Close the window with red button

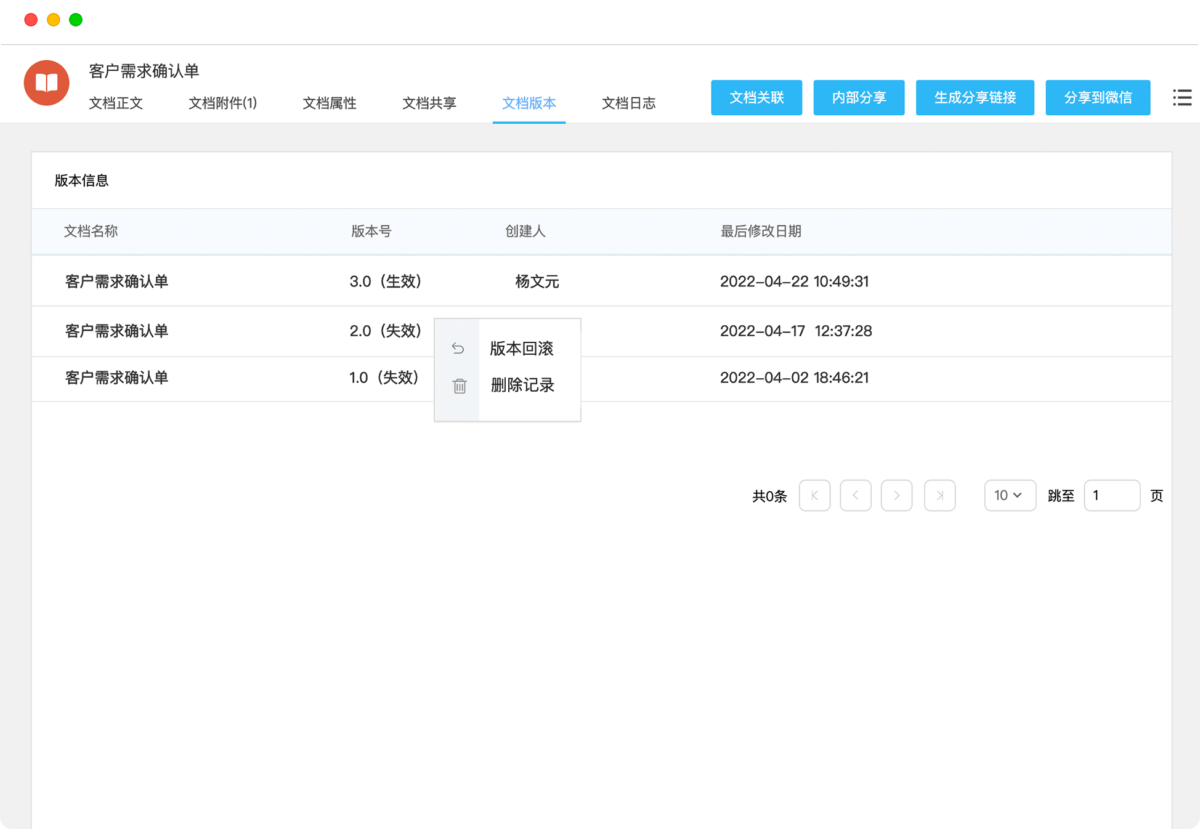(x=32, y=20)
